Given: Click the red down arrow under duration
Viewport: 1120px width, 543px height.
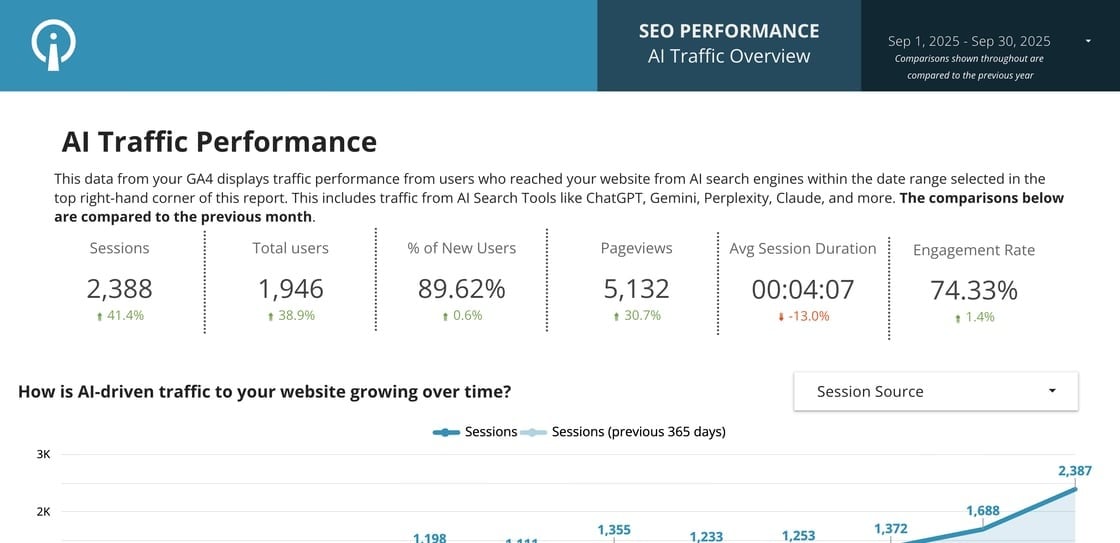Looking at the screenshot, I should tap(781, 316).
